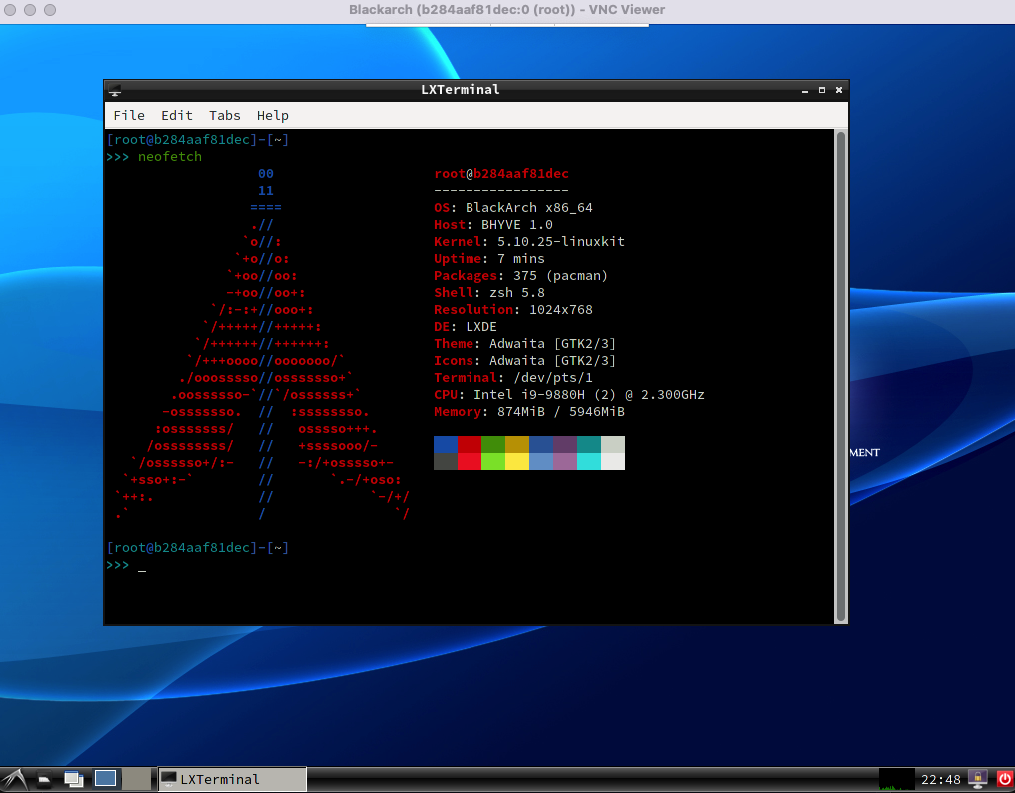
Task: Click the Kernel: 5.10.25-linuxkit line
Action: coord(530,241)
